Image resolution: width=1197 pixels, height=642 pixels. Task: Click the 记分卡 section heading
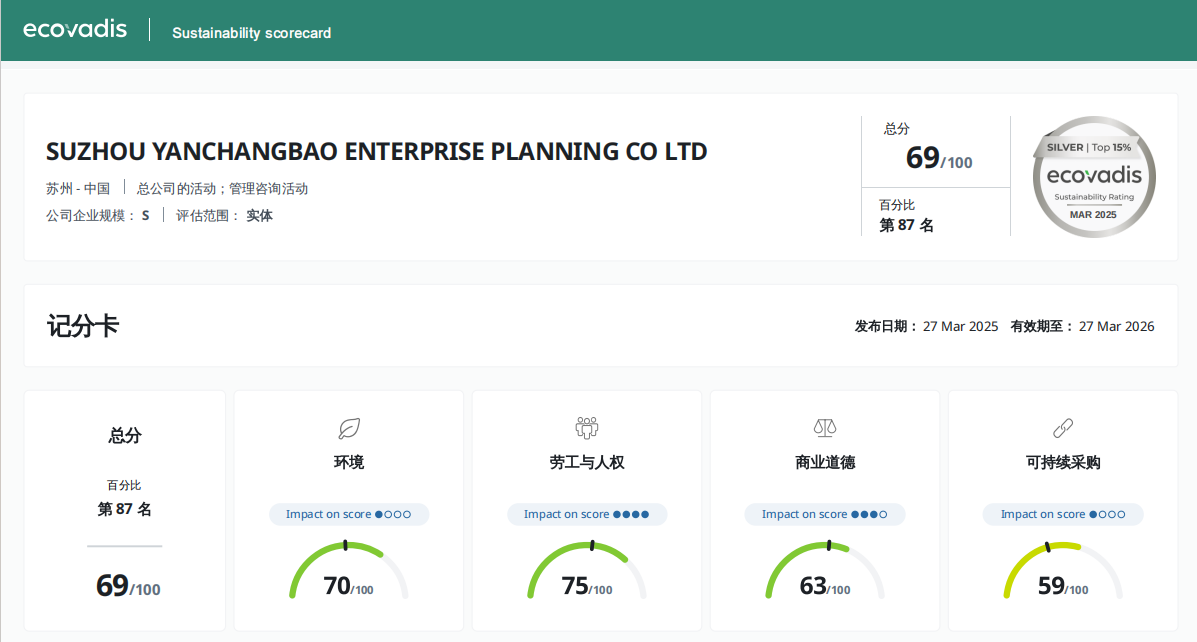[x=82, y=326]
